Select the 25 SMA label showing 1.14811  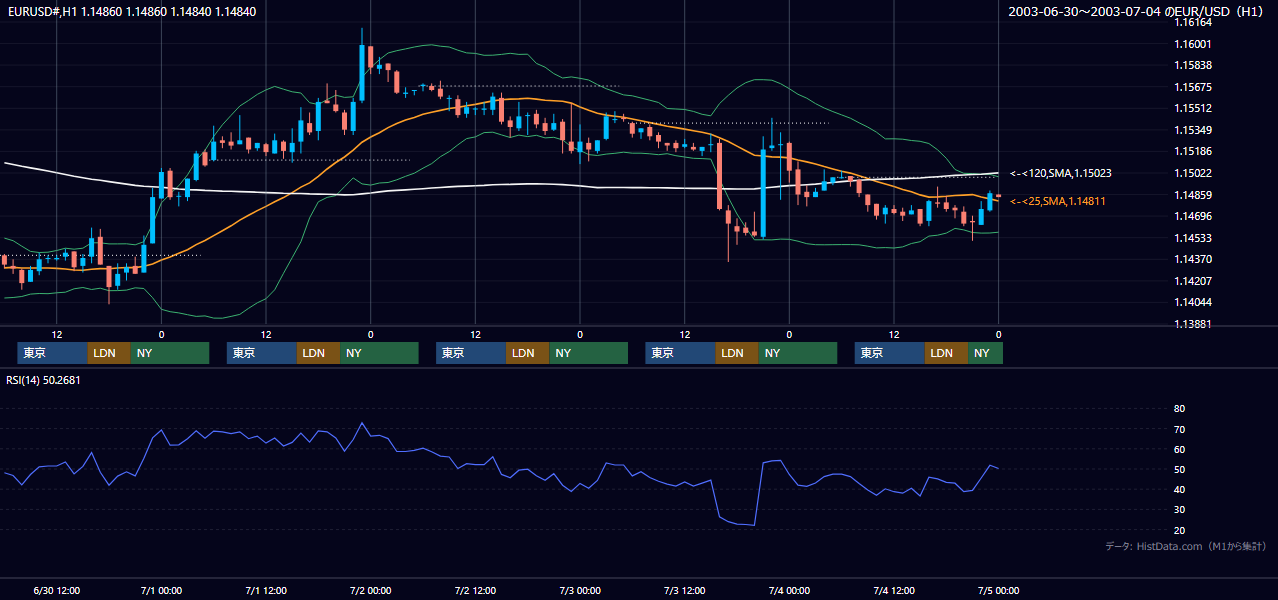[x=1058, y=202]
